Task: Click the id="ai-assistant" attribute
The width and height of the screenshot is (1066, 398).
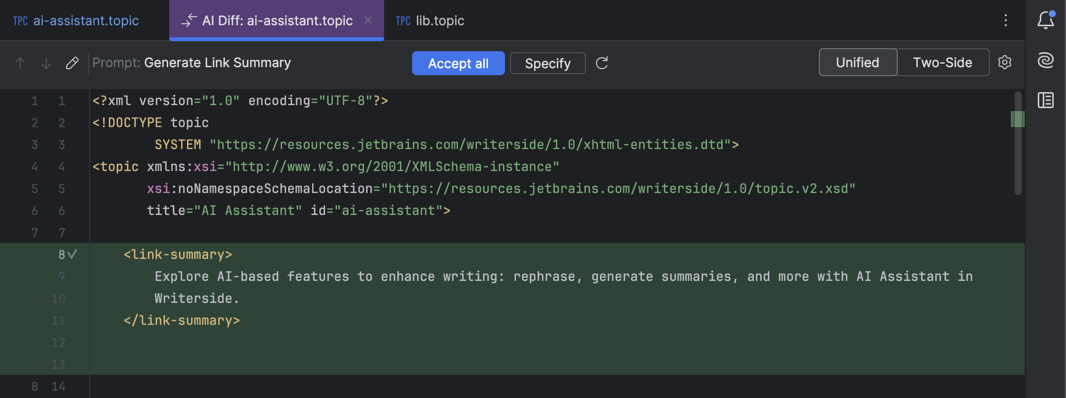Action: [376, 210]
